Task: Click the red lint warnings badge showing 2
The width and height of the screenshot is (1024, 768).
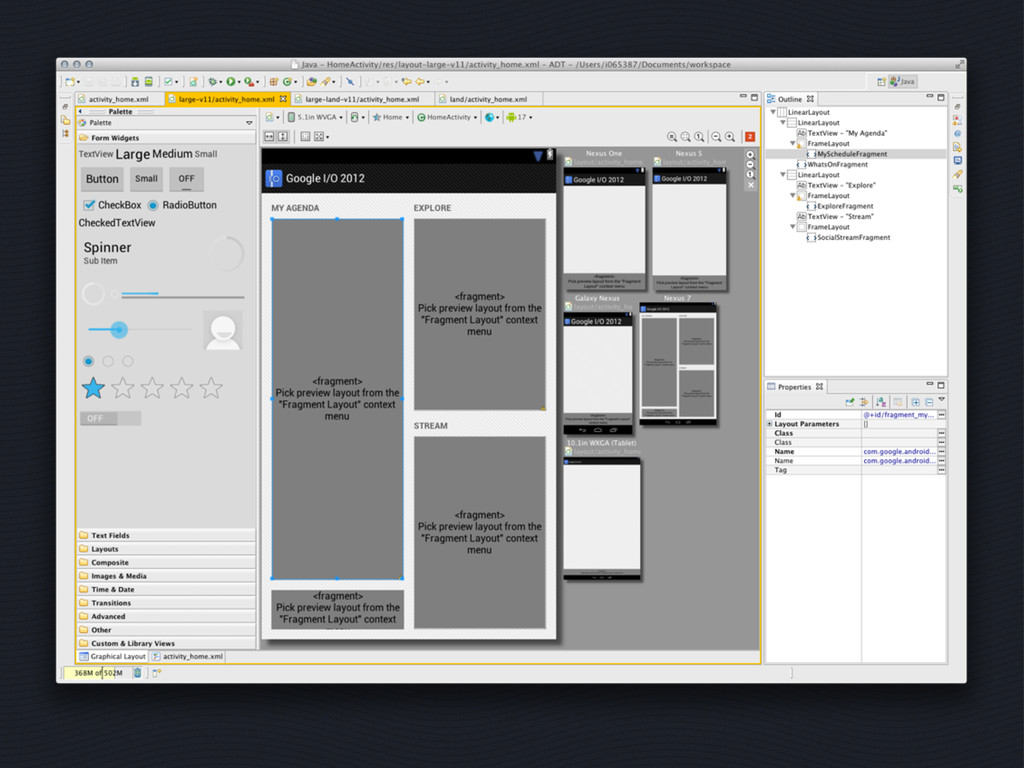Action: pyautogui.click(x=750, y=136)
